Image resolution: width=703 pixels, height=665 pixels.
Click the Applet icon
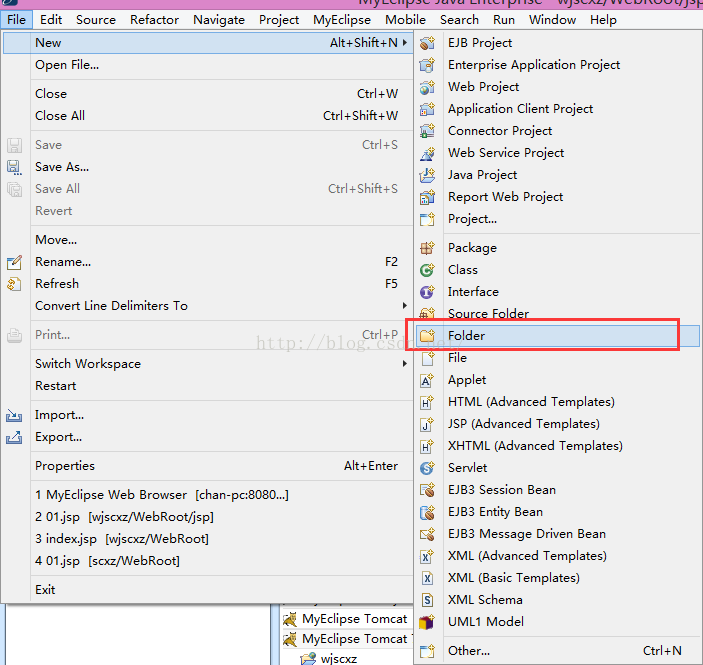(x=427, y=380)
